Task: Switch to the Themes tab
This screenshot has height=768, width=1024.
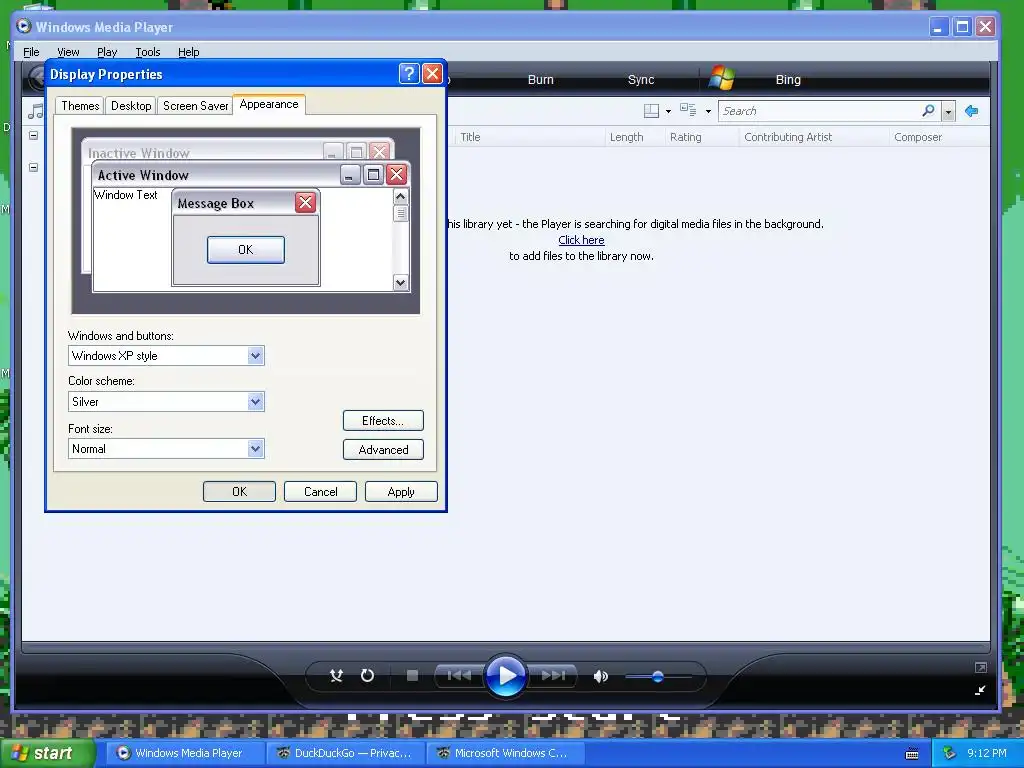Action: (80, 106)
